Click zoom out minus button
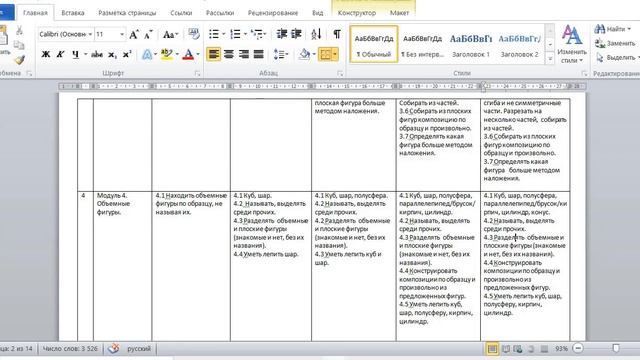Viewport: 640px width, 360px height. click(x=578, y=348)
